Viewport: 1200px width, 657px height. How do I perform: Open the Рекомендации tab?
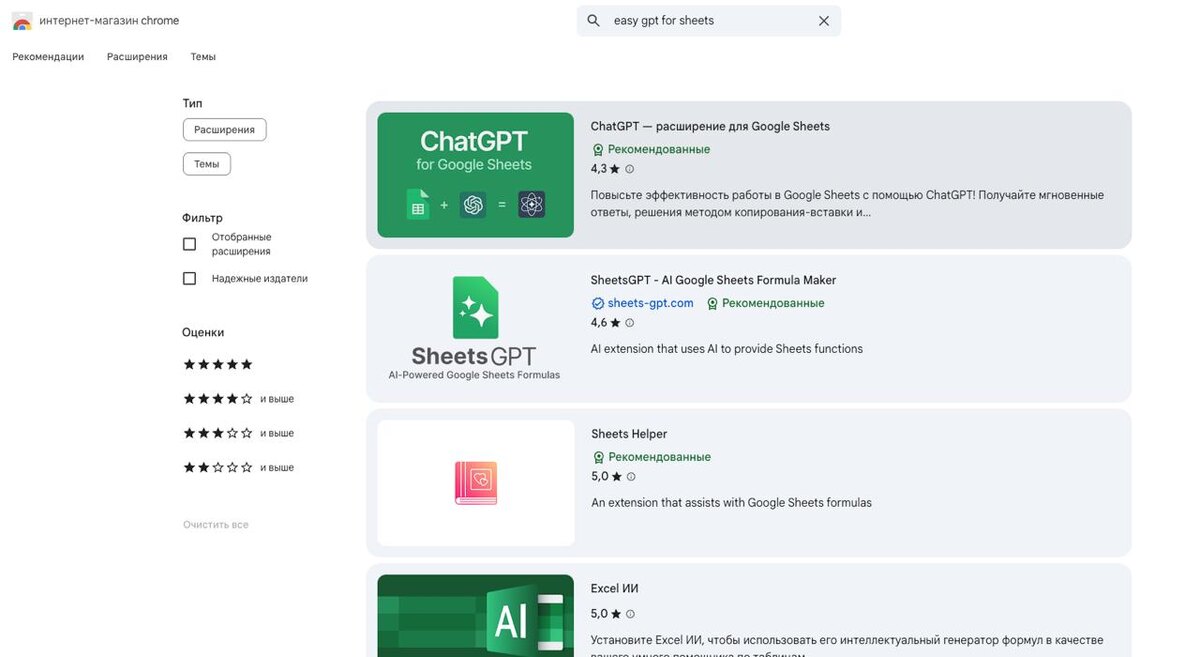point(48,57)
